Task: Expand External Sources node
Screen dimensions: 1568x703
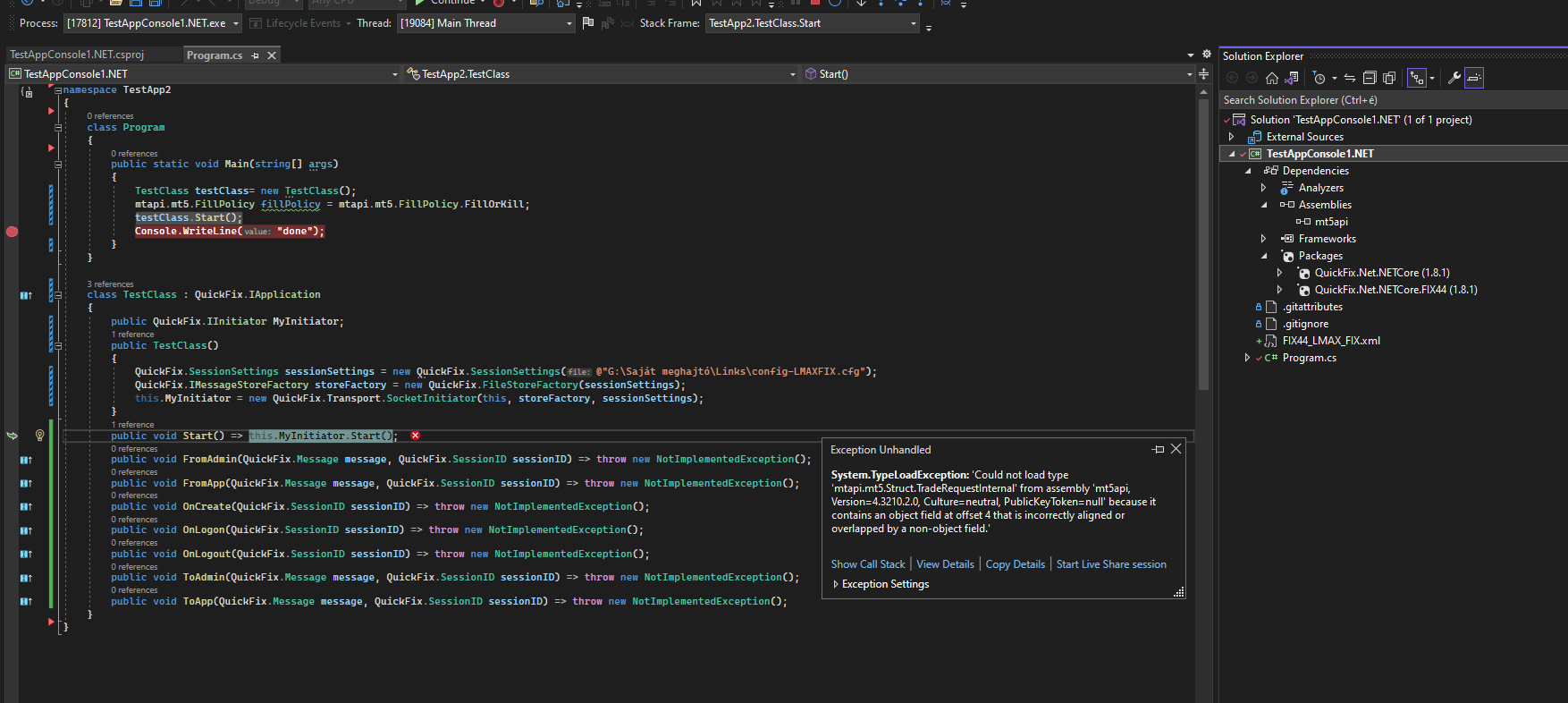Action: tap(1232, 137)
